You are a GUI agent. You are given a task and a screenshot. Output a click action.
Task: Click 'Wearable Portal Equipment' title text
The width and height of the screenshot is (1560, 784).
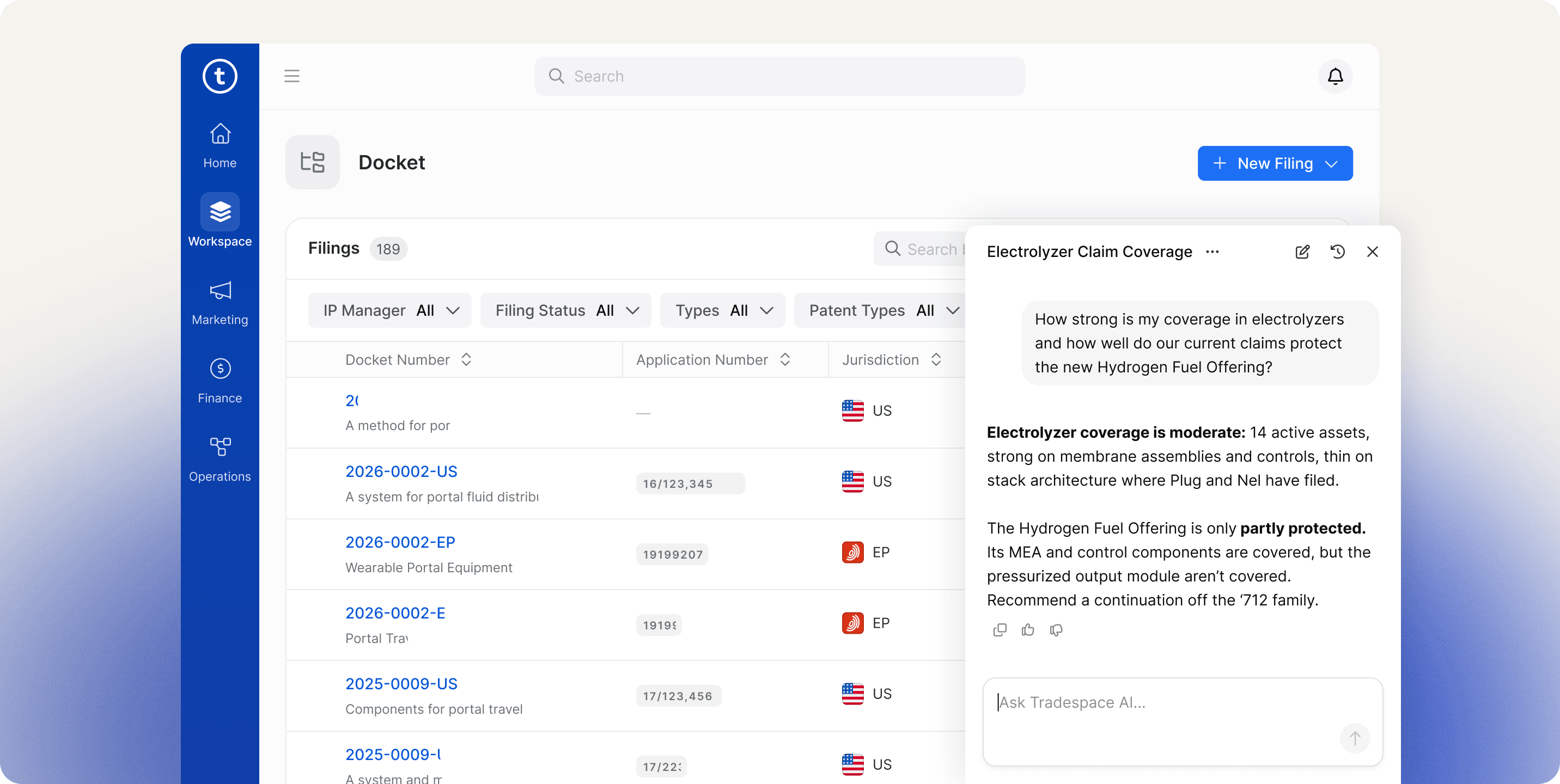428,568
